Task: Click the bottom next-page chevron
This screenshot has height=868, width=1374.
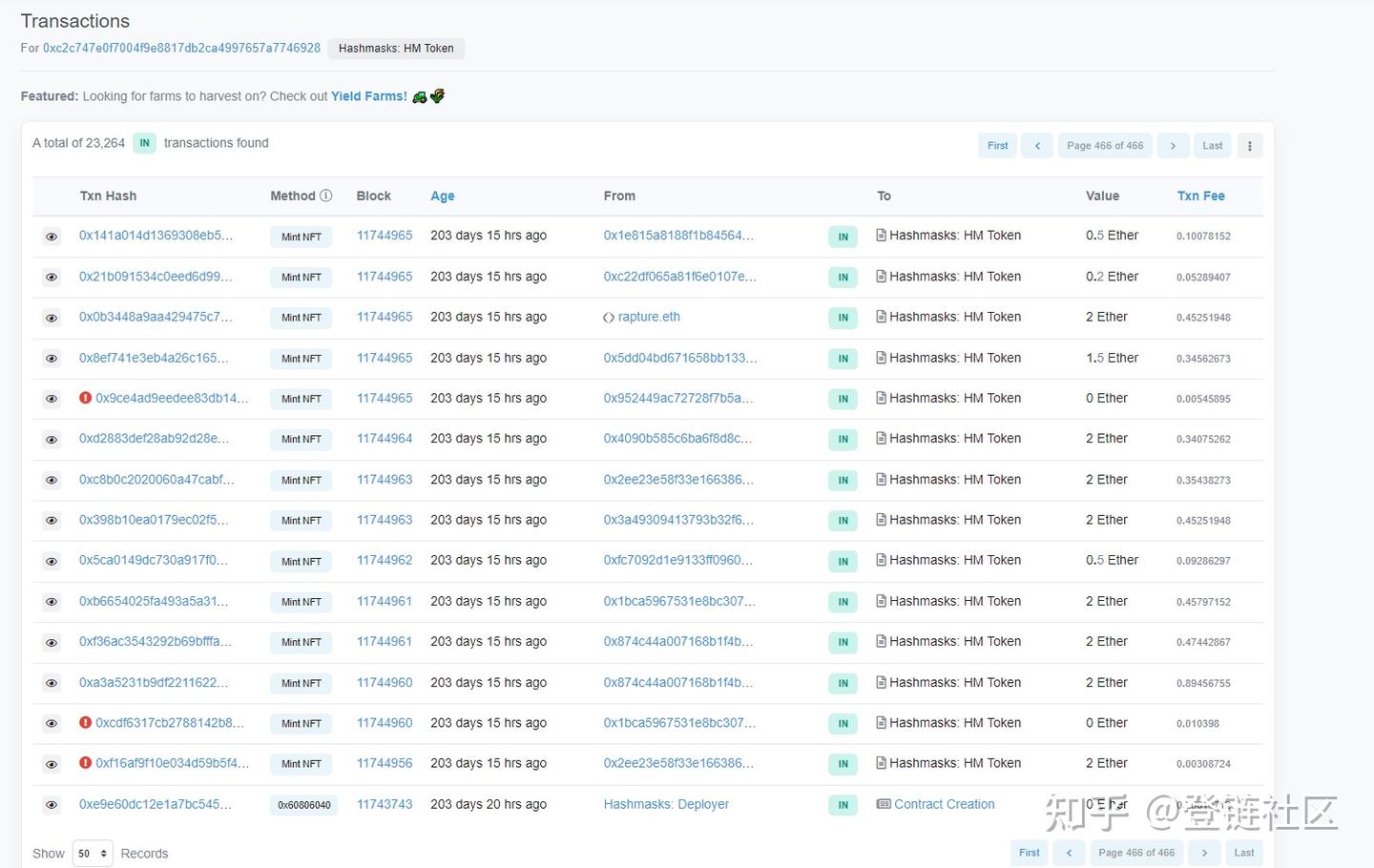Action: point(1204,853)
